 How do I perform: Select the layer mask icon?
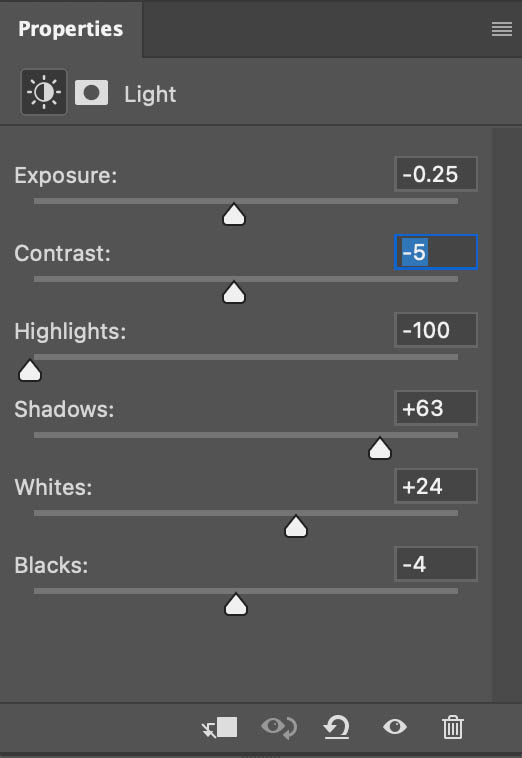tap(91, 92)
